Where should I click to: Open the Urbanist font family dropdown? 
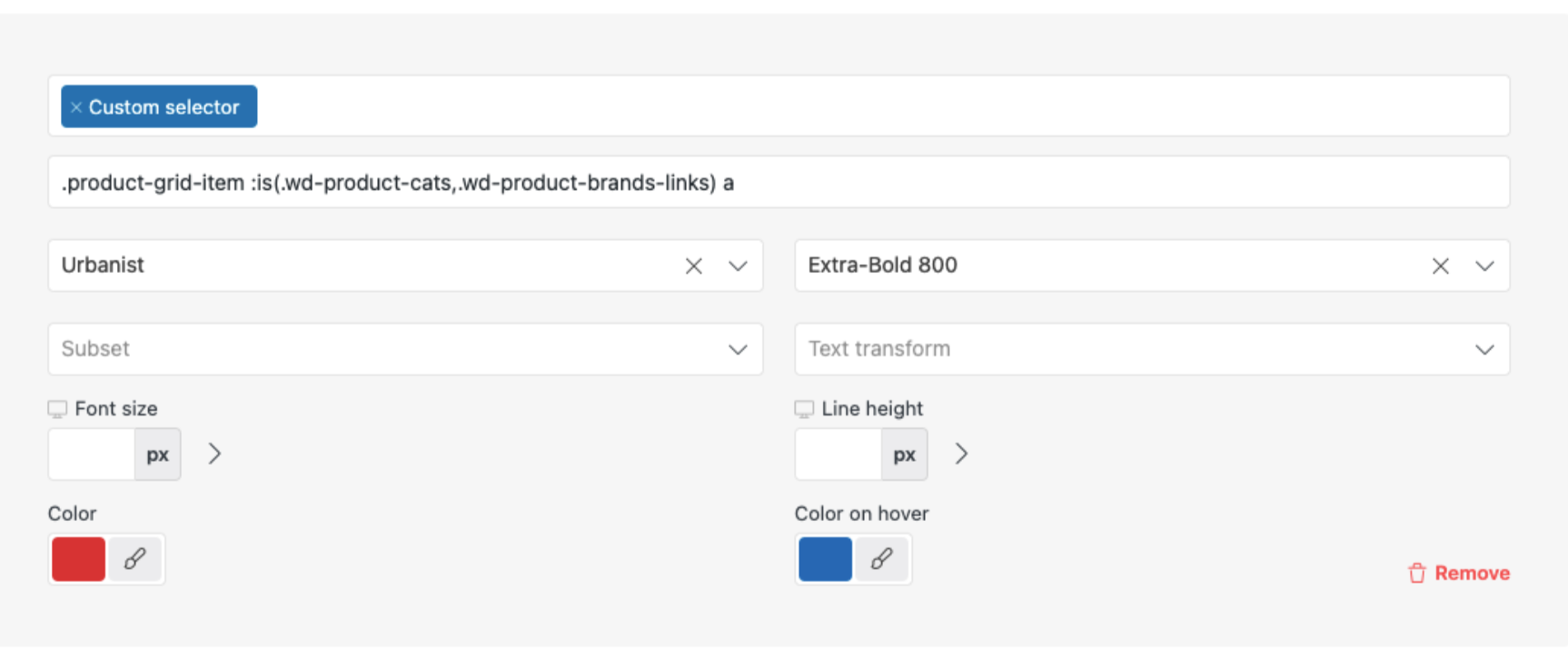click(x=738, y=266)
